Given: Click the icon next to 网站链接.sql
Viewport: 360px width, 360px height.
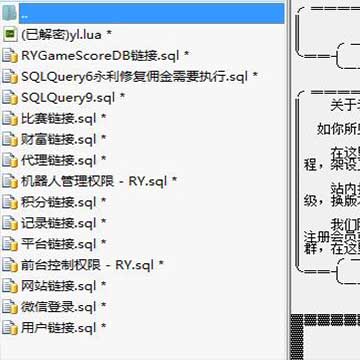Looking at the screenshot, I should click(x=10, y=286).
